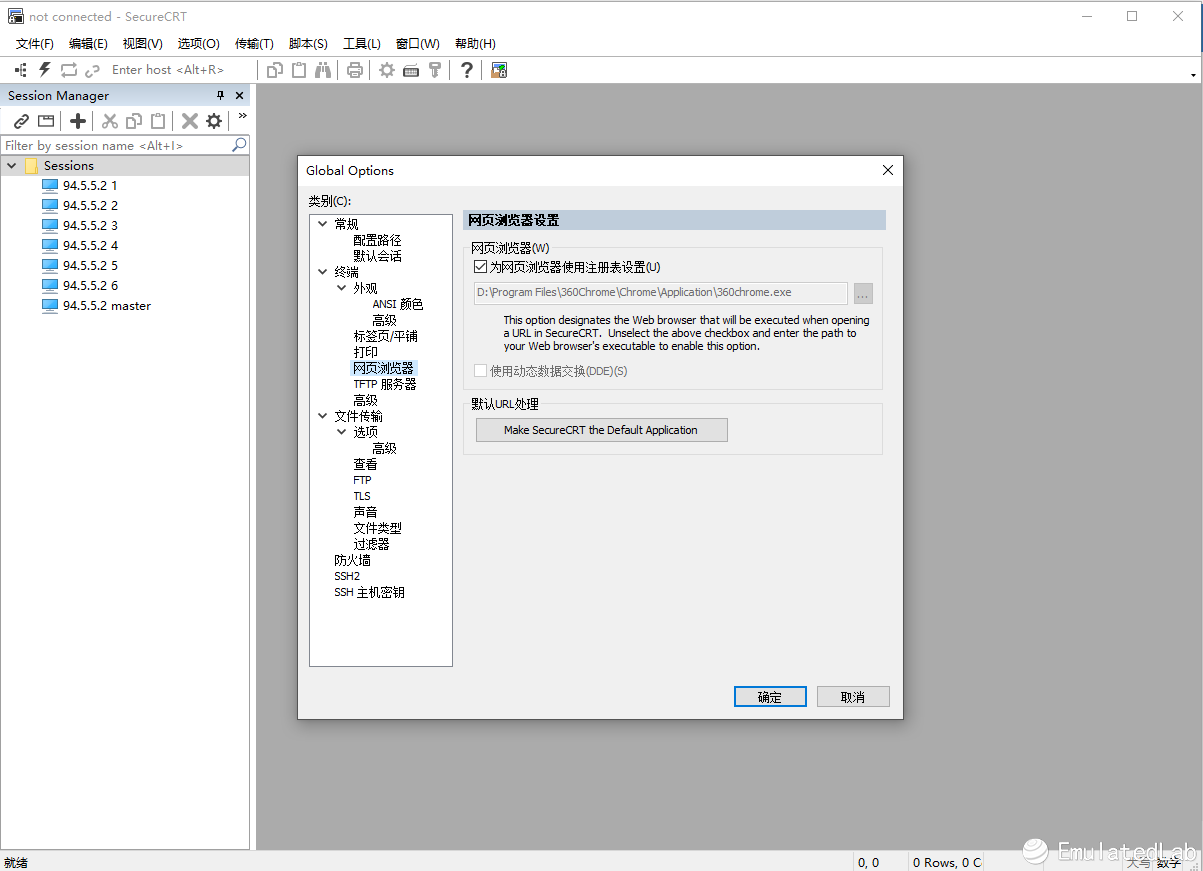Open Session Options gear in main toolbar
1203x871 pixels.
[x=387, y=70]
